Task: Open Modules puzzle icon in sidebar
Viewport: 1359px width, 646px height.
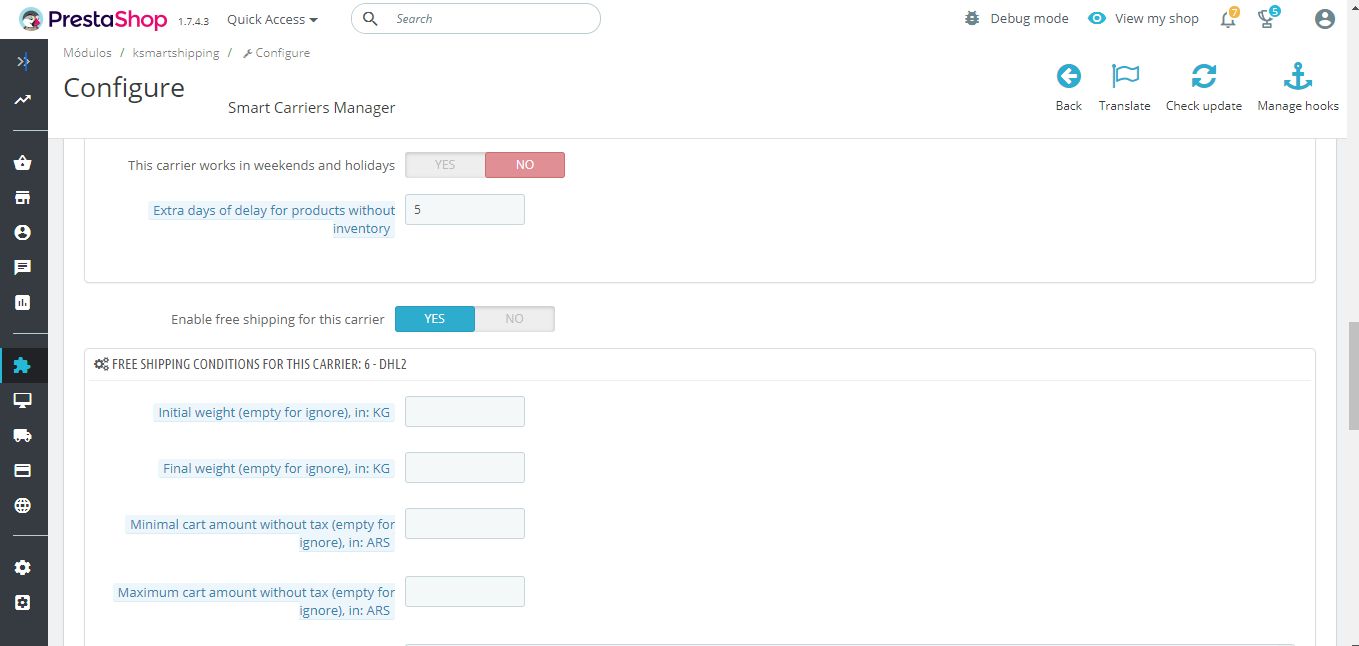Action: (22, 365)
